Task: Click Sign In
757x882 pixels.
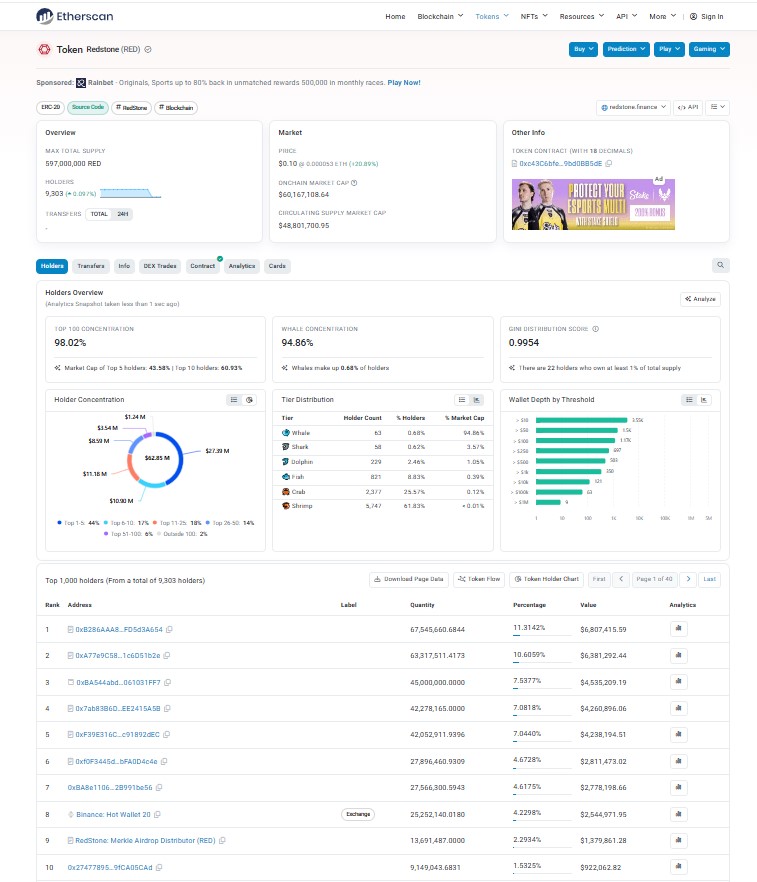Action: (706, 16)
